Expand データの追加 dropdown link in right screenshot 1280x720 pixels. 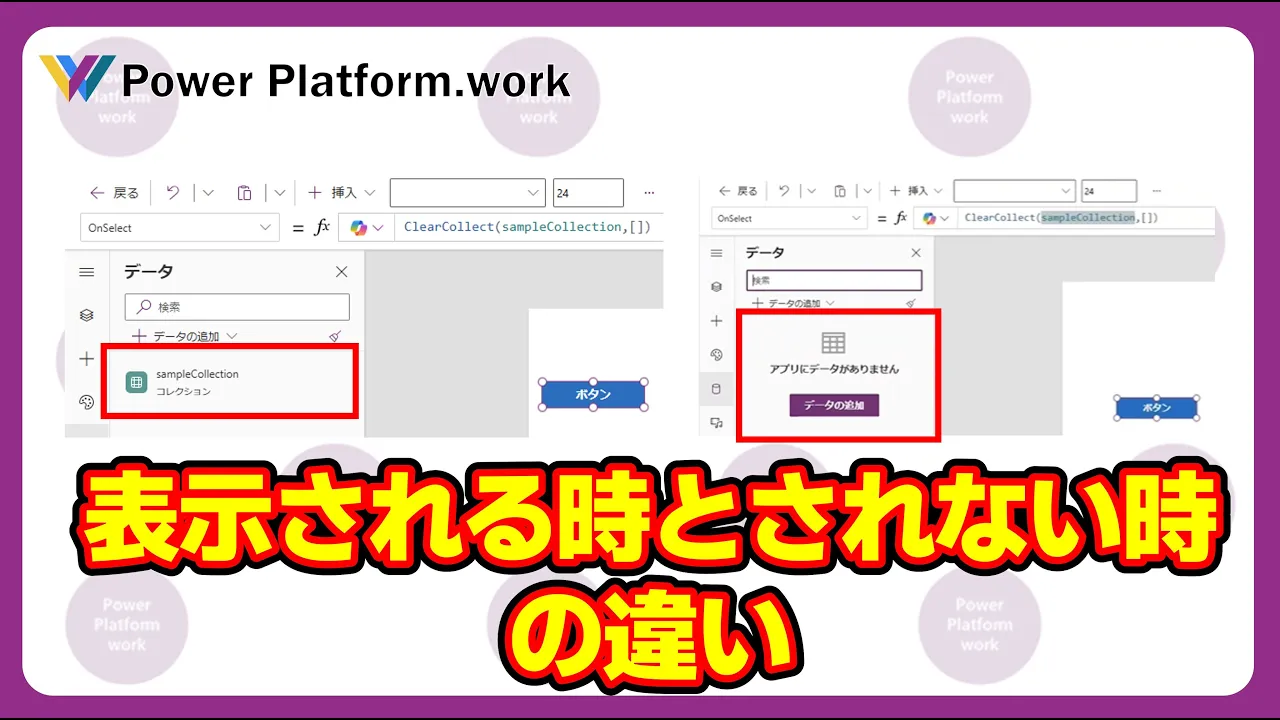coord(793,303)
